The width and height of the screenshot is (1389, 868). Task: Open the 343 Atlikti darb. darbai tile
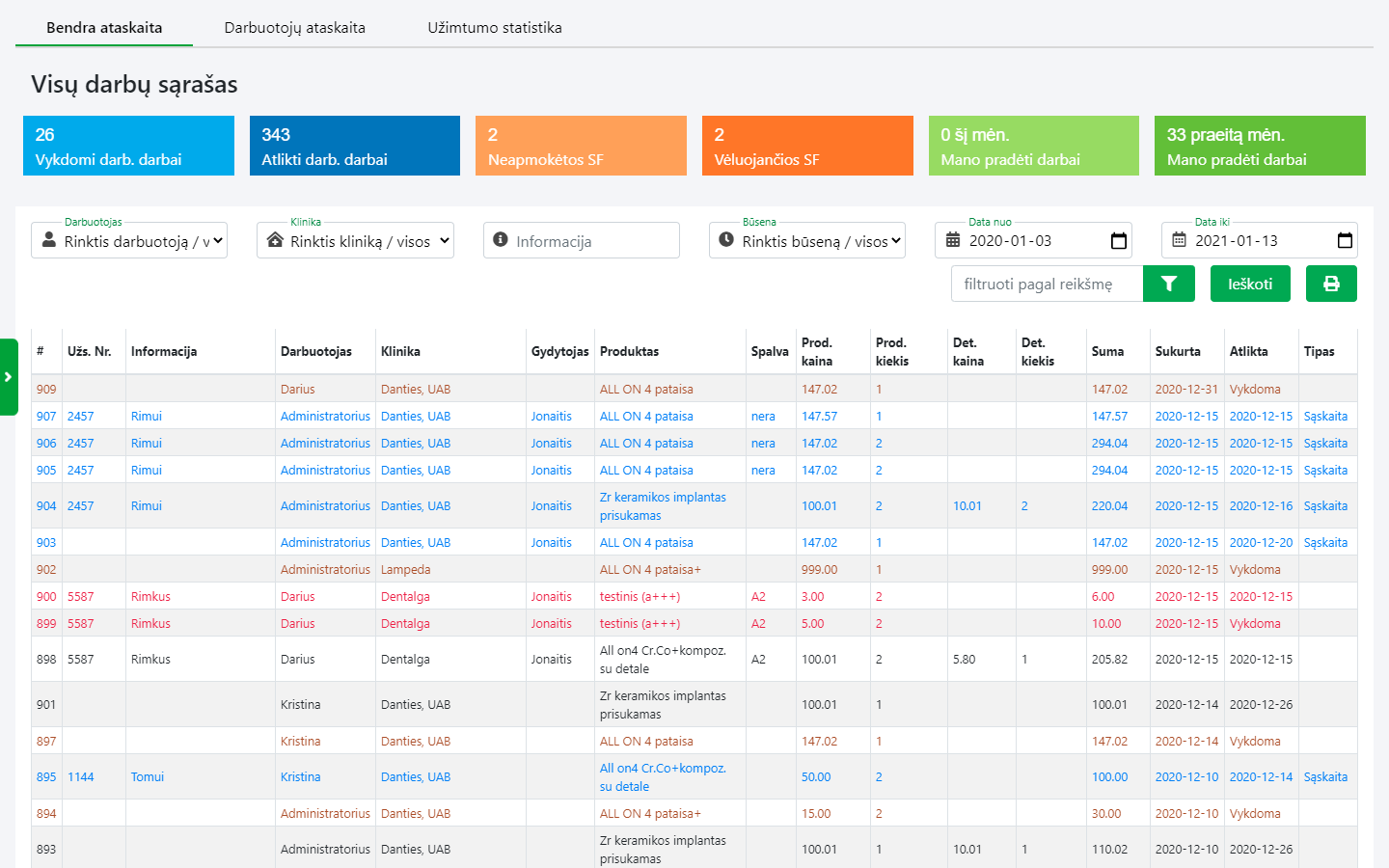[354, 146]
